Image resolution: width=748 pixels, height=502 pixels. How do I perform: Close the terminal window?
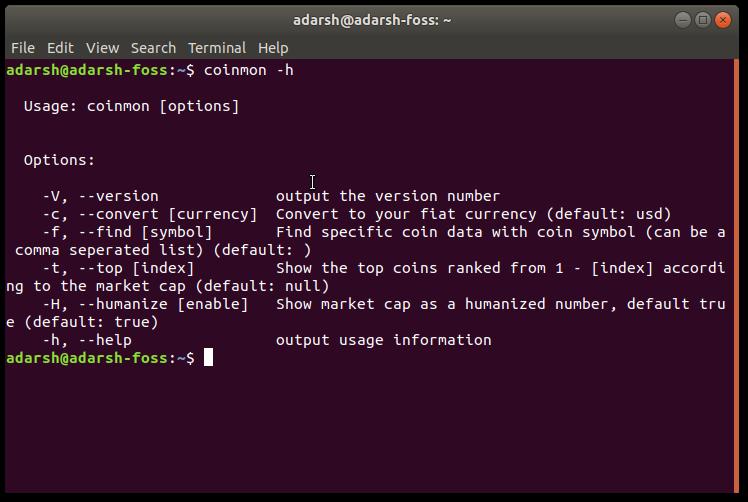[x=723, y=20]
